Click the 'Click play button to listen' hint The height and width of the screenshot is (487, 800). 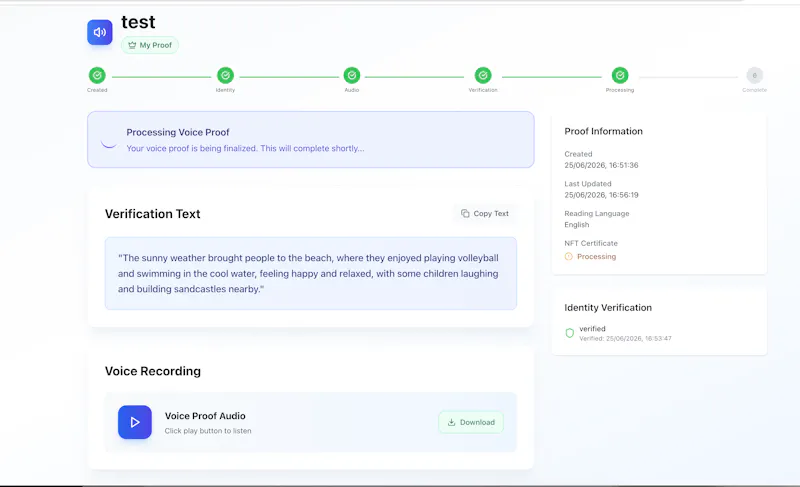coord(208,431)
